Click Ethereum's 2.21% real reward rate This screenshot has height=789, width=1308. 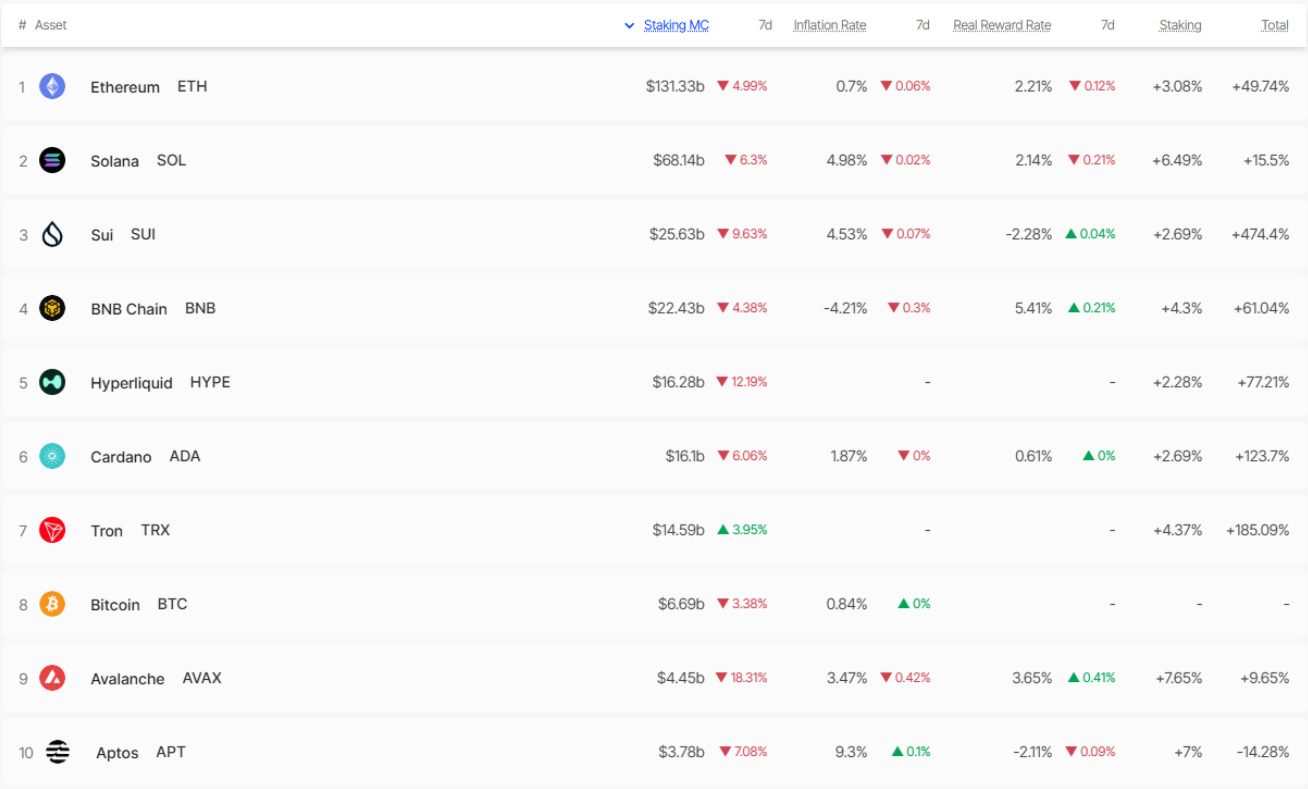1034,86
